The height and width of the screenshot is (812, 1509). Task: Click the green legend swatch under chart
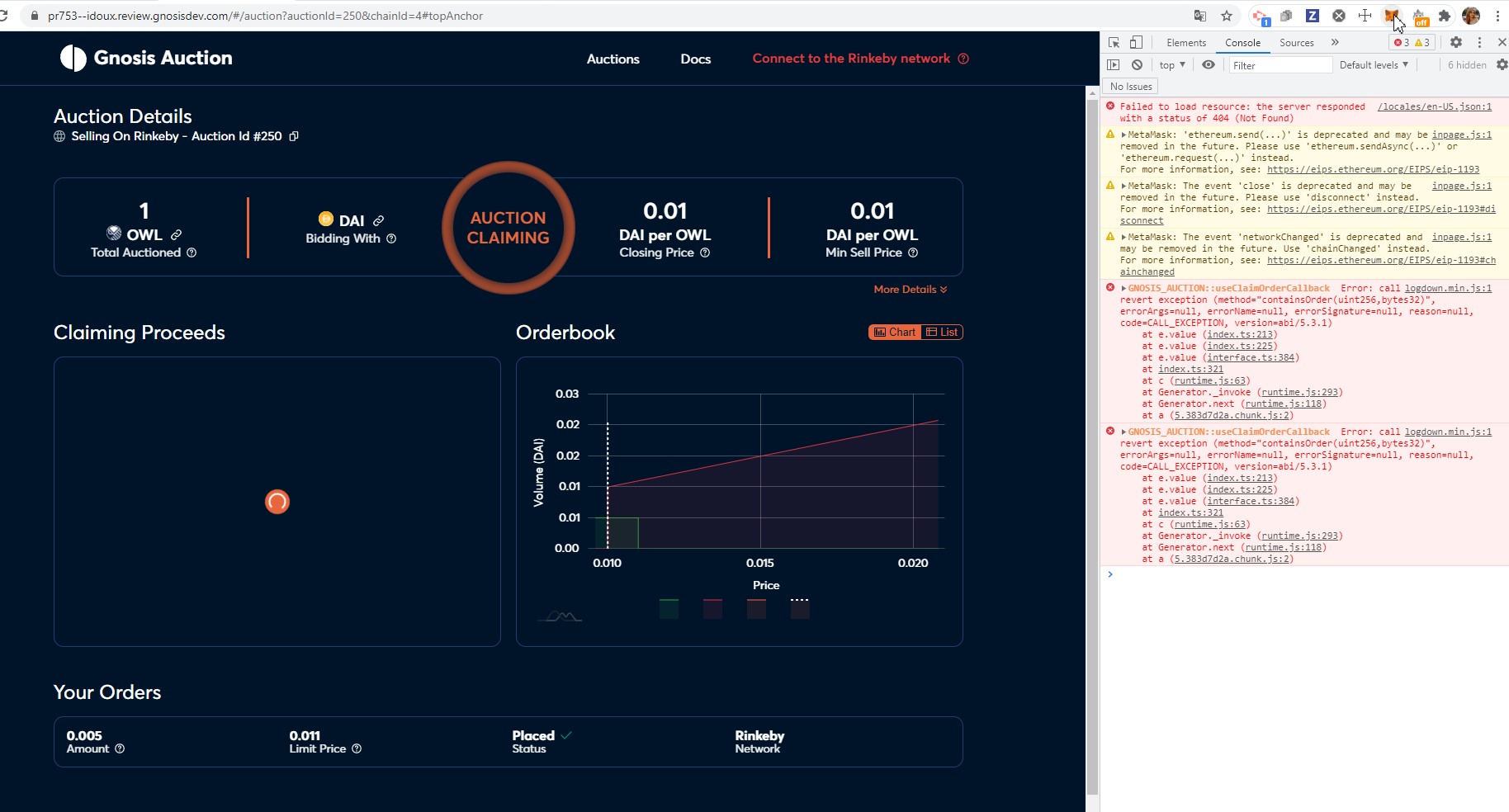(x=669, y=609)
